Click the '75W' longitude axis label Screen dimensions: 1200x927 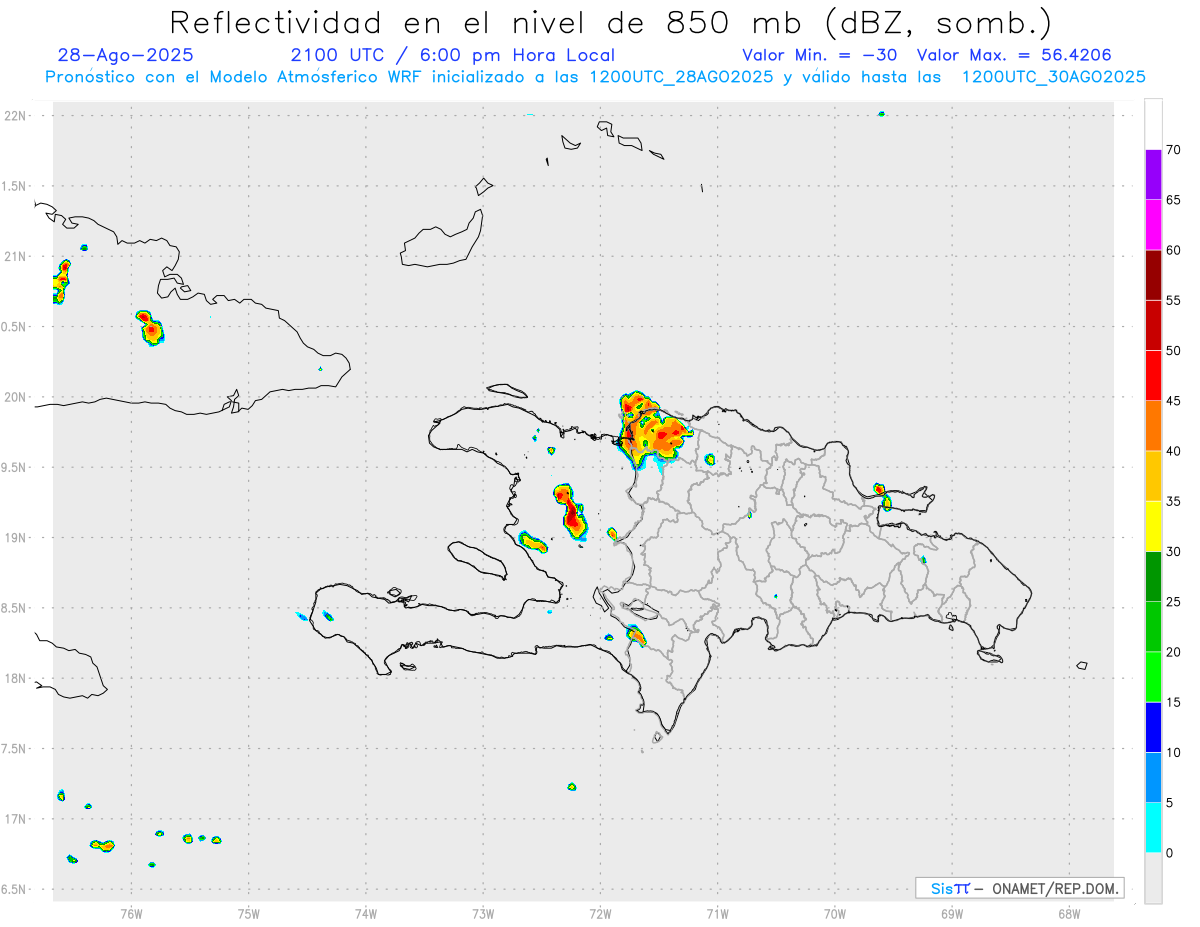pos(248,913)
